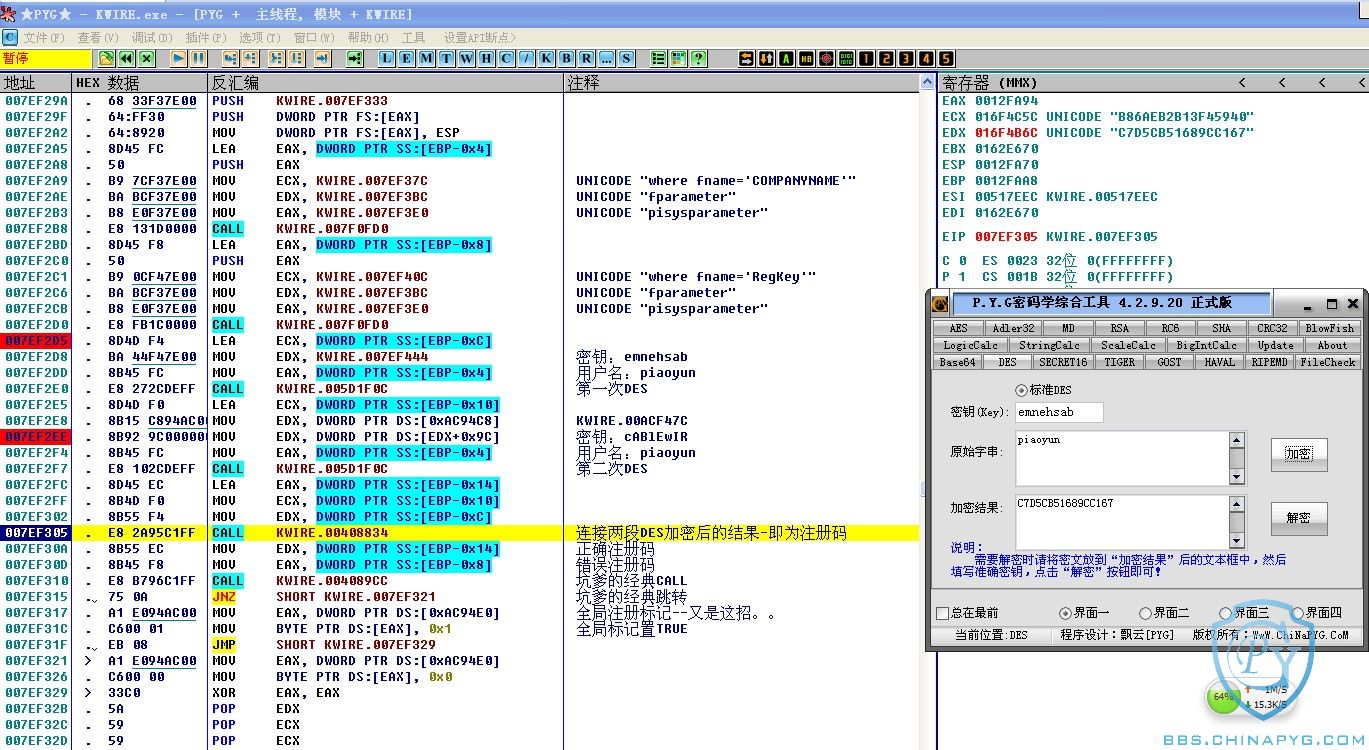The width and height of the screenshot is (1369, 750).
Task: Click the Open file toolbar icon
Action: point(105,58)
